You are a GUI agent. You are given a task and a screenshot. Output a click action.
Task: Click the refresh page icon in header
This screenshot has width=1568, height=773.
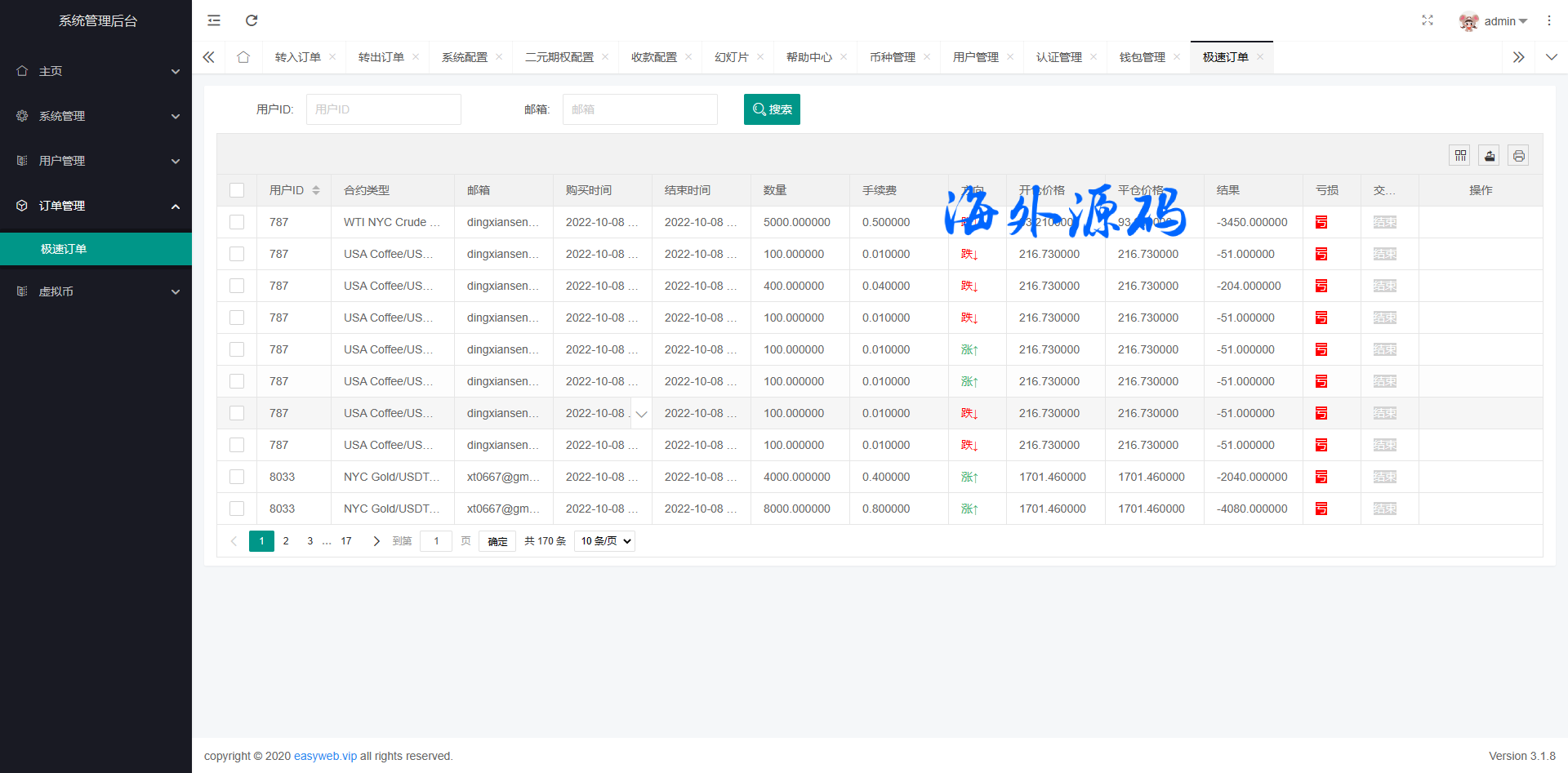pyautogui.click(x=252, y=20)
